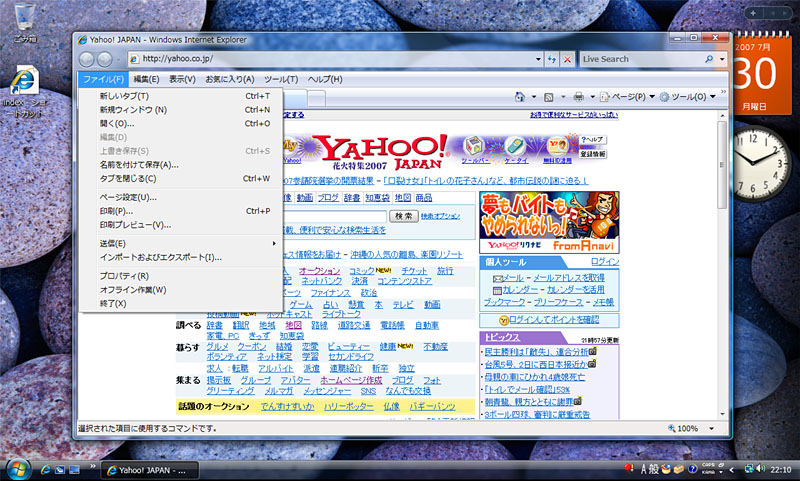Choose ページ設定(U)... menu item
This screenshot has width=800, height=481.
pos(181,197)
